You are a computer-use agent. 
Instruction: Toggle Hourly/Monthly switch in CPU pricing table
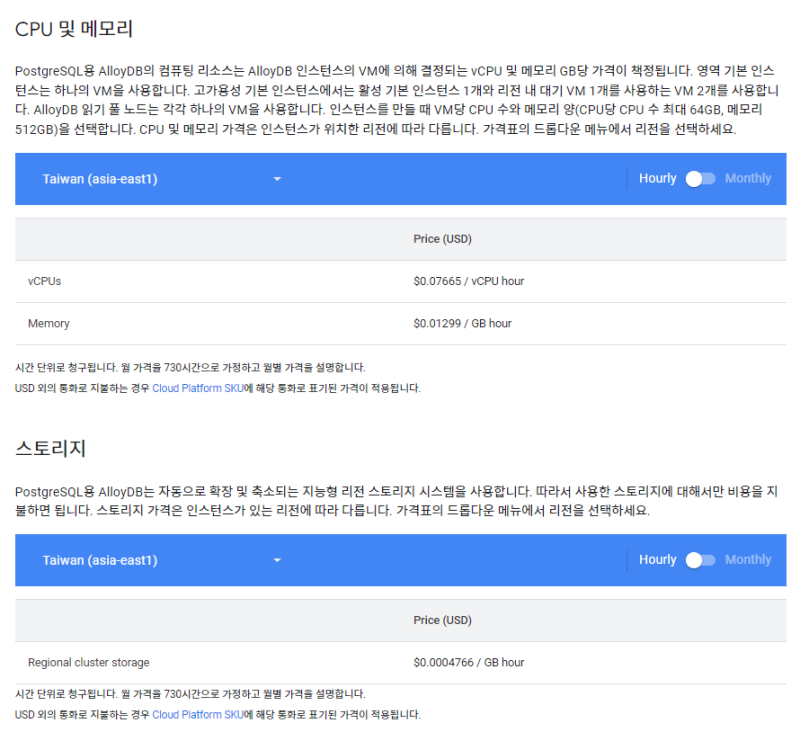tap(700, 179)
